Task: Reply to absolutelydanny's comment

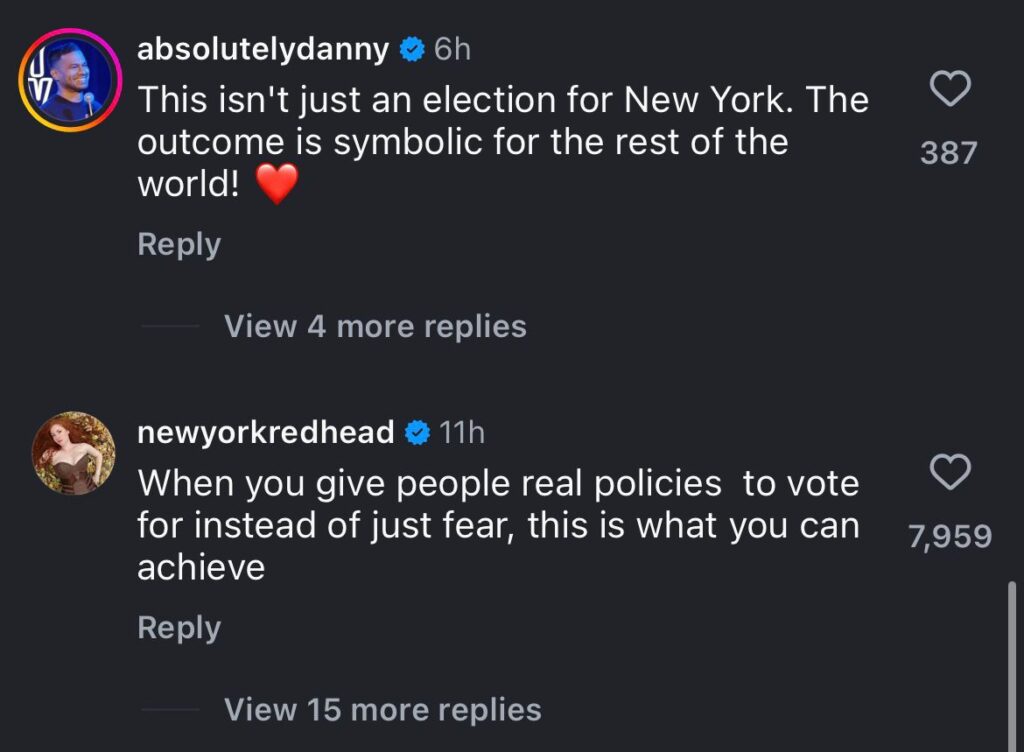Action: (179, 244)
